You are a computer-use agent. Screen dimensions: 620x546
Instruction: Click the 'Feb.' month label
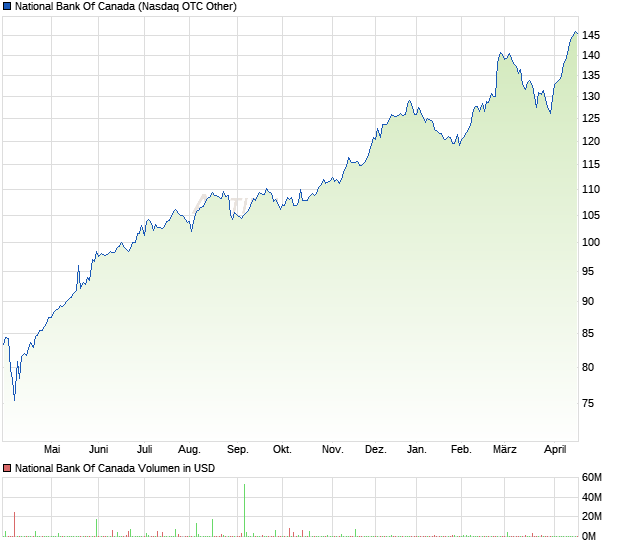coord(461,449)
